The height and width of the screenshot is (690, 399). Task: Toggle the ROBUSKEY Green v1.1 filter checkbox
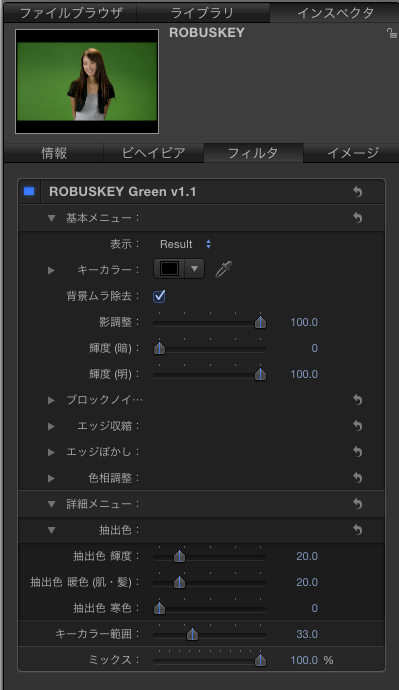pos(29,191)
